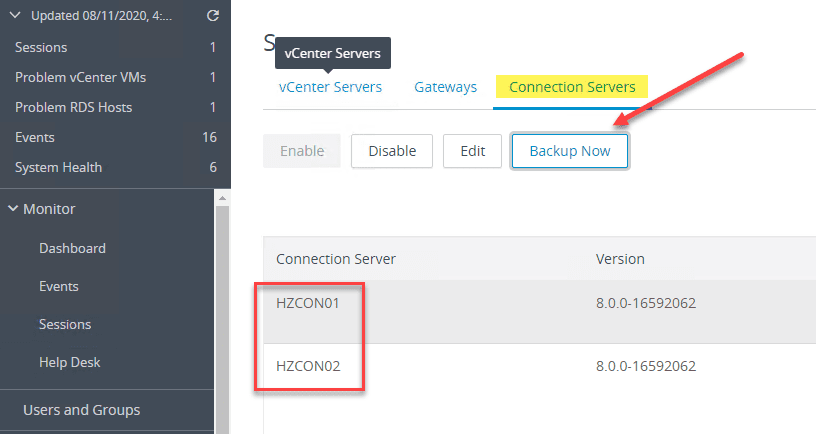
Task: Click the Disable button
Action: click(392, 151)
